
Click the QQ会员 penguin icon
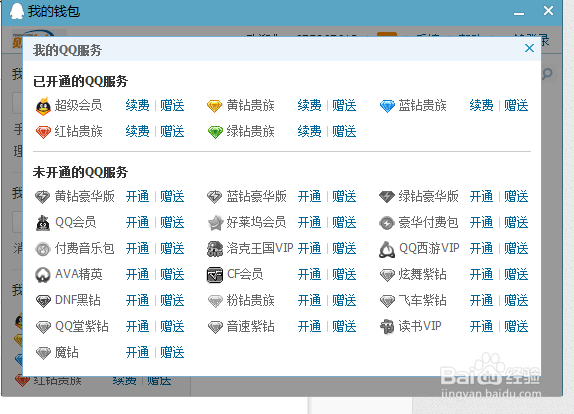tap(43, 223)
